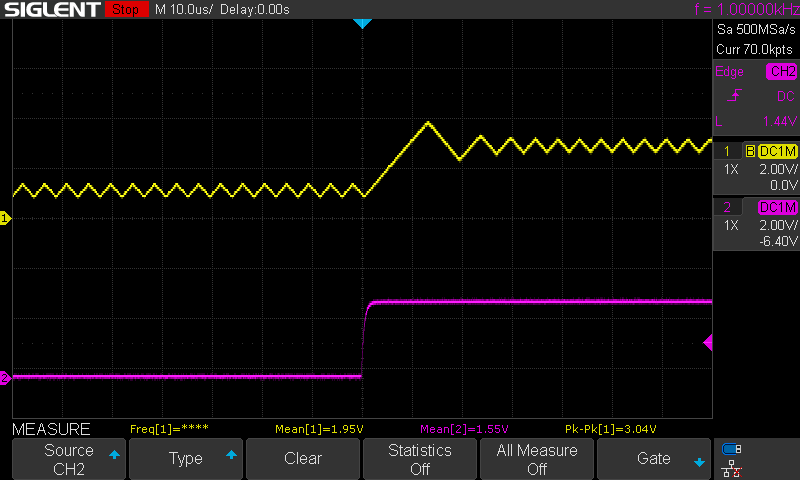Screen dimensions: 800x480
Task: Click the red Stop status indicator
Action: [126, 9]
